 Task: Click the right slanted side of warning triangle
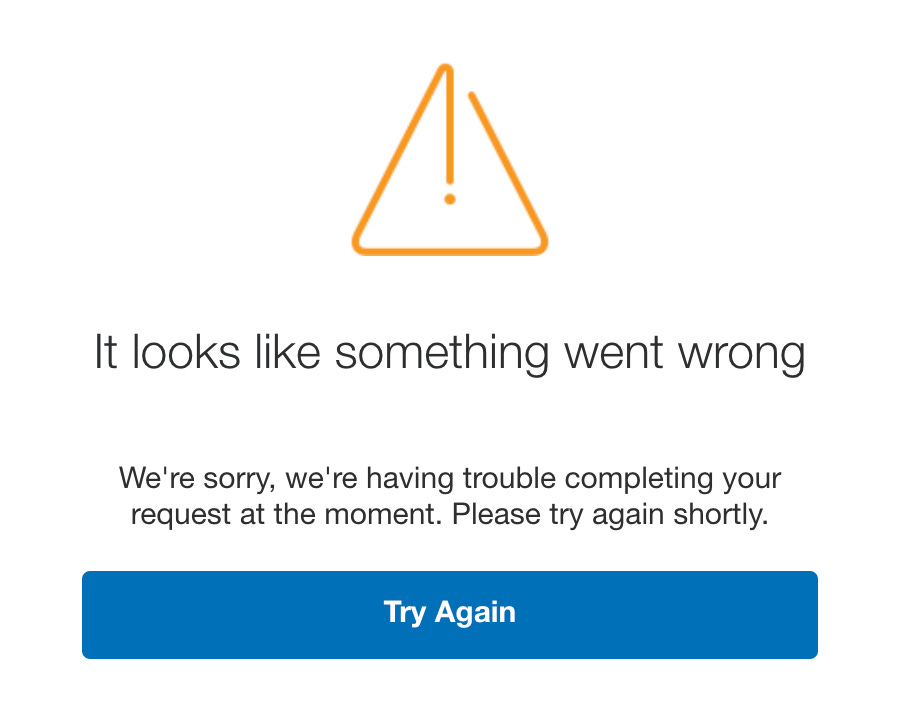coord(507,167)
